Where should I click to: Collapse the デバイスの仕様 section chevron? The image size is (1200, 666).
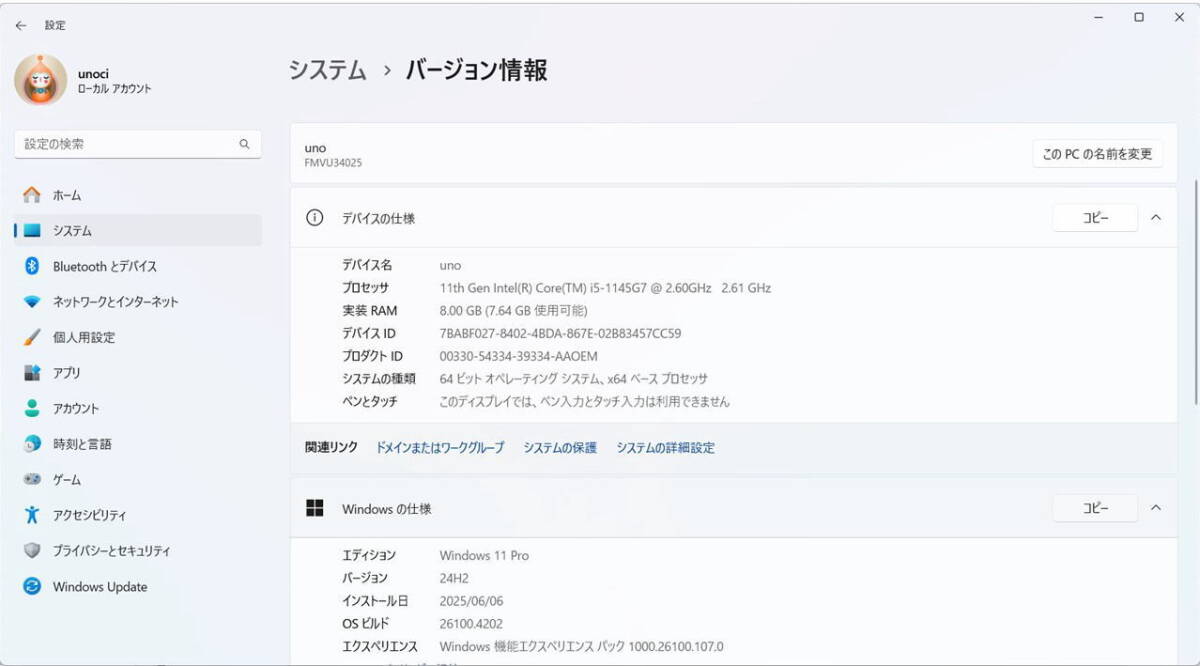coord(1156,217)
